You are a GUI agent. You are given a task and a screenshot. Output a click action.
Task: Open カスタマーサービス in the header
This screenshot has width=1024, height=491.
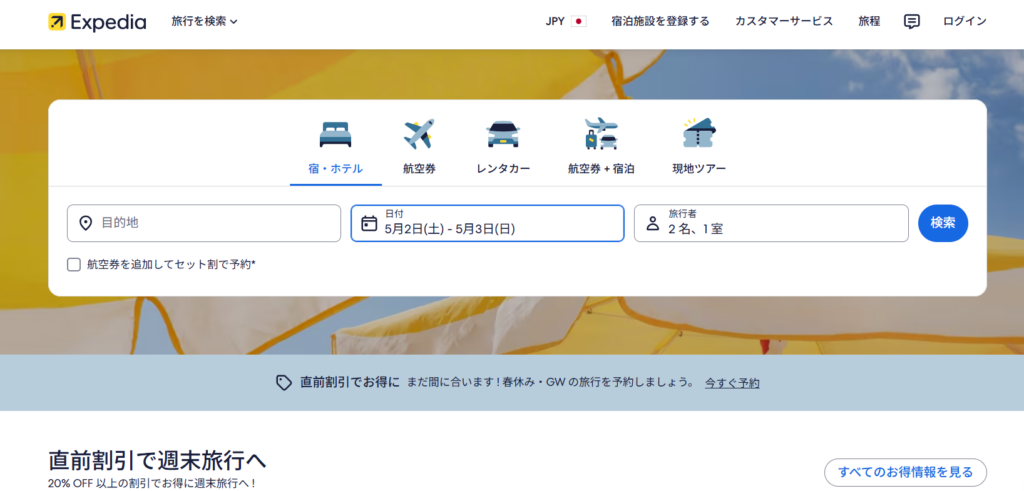(x=783, y=21)
